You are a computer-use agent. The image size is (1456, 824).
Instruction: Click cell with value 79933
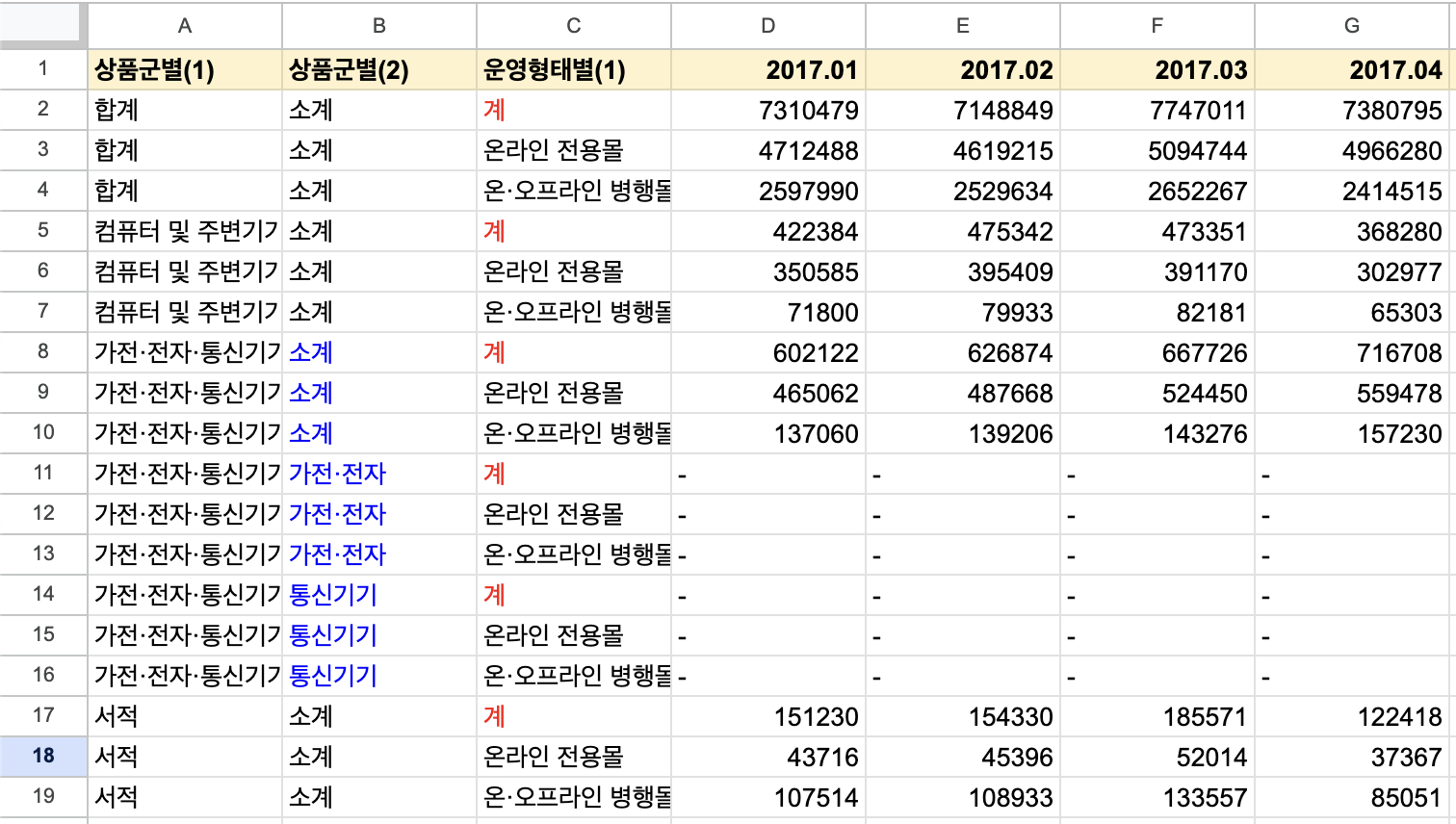[x=963, y=312]
